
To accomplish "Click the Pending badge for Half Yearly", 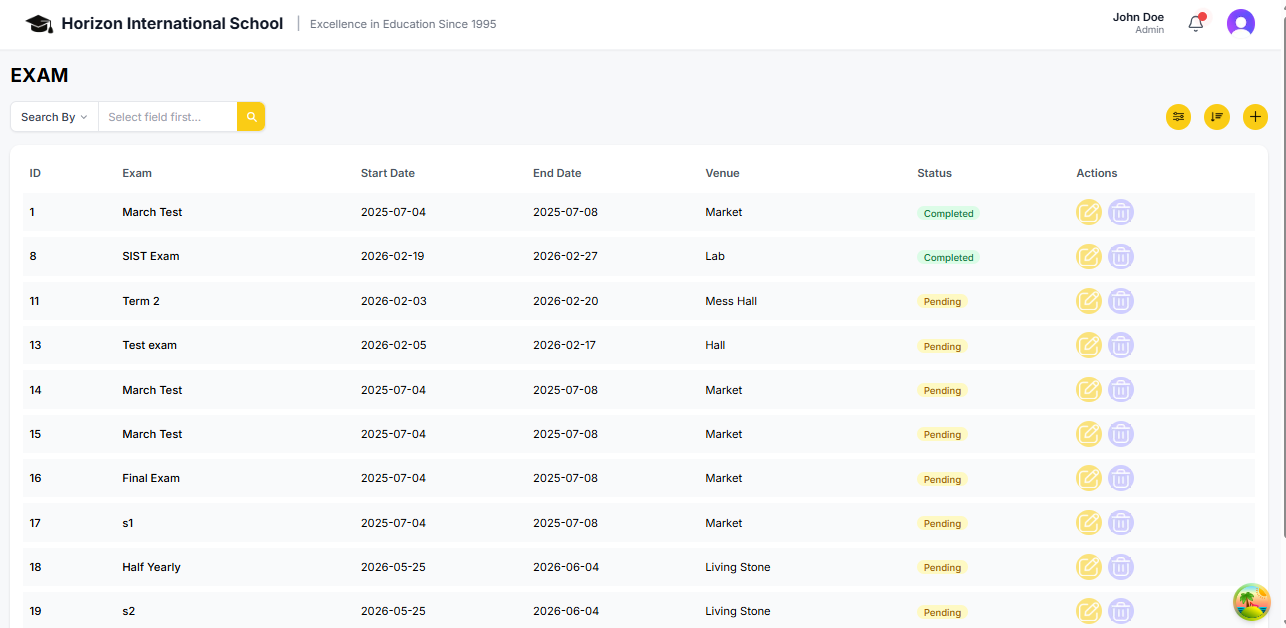I will [942, 567].
